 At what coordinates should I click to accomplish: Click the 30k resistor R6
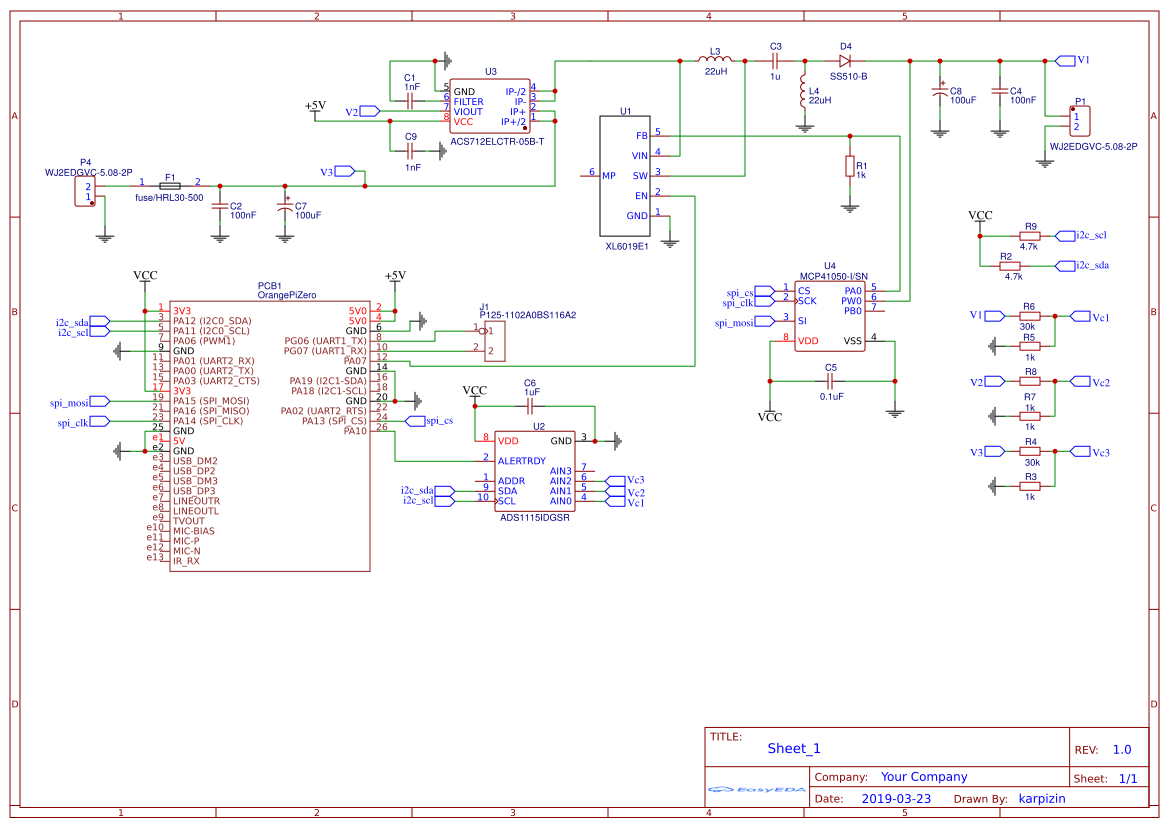point(1031,314)
